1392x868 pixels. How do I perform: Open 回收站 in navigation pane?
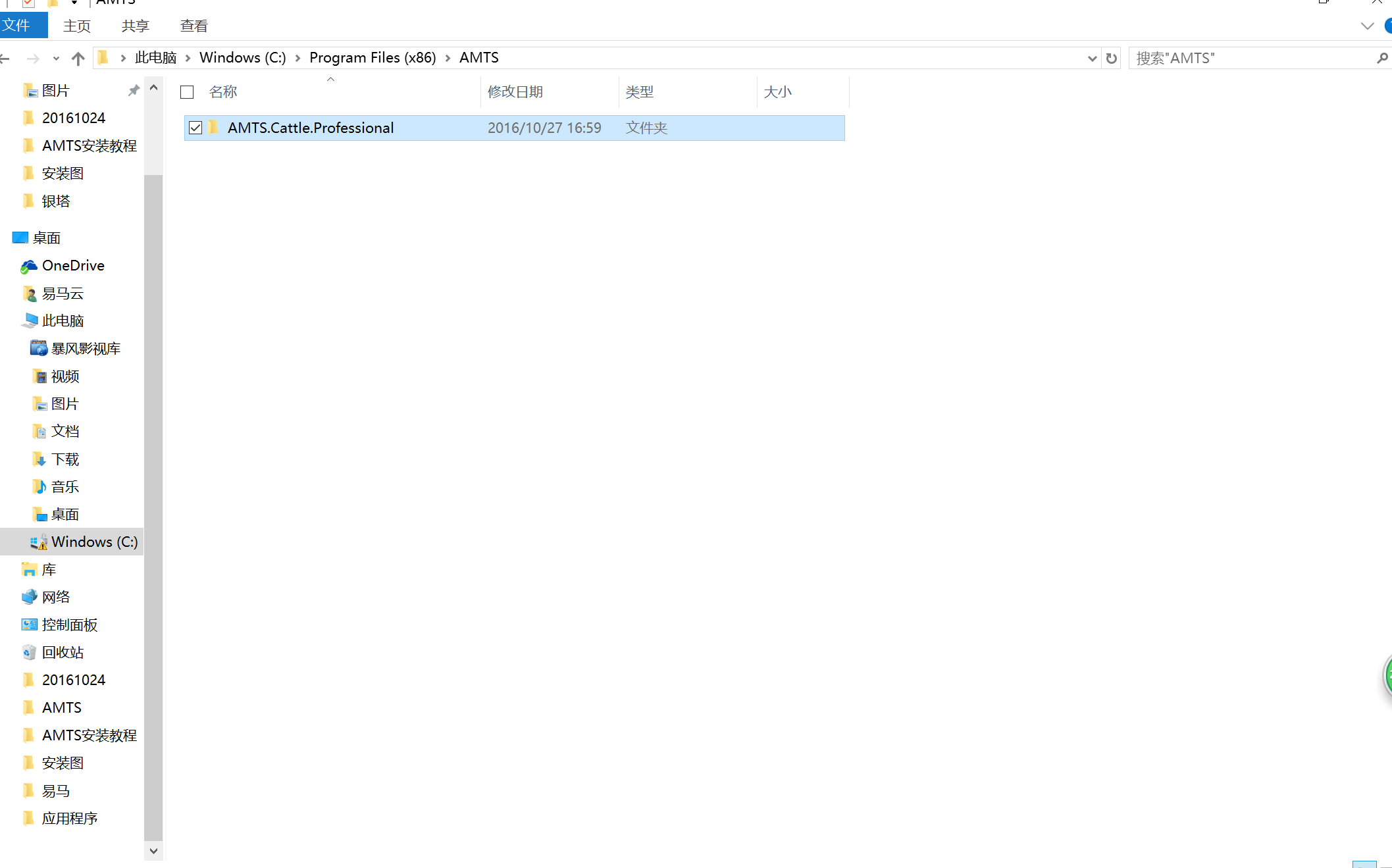pyautogui.click(x=63, y=652)
